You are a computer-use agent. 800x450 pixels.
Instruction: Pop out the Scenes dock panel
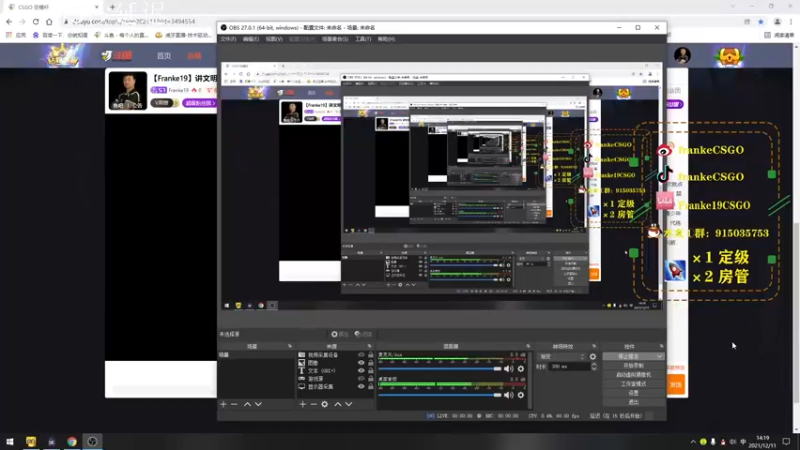[290, 346]
